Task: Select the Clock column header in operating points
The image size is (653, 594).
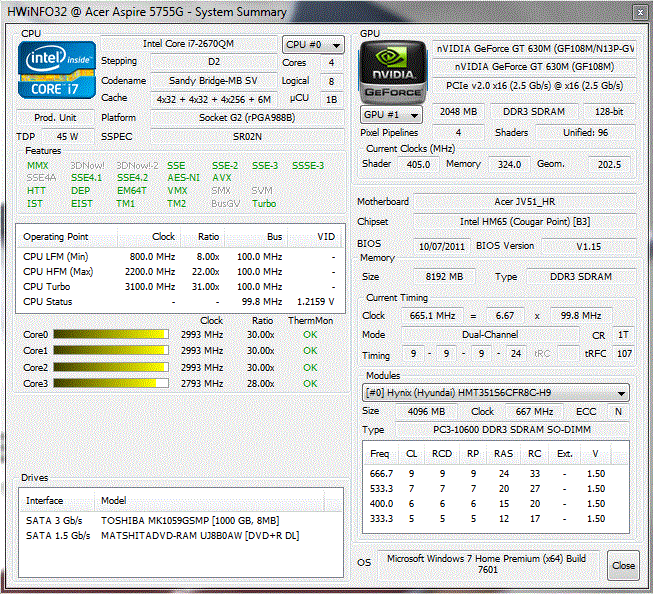Action: point(149,237)
